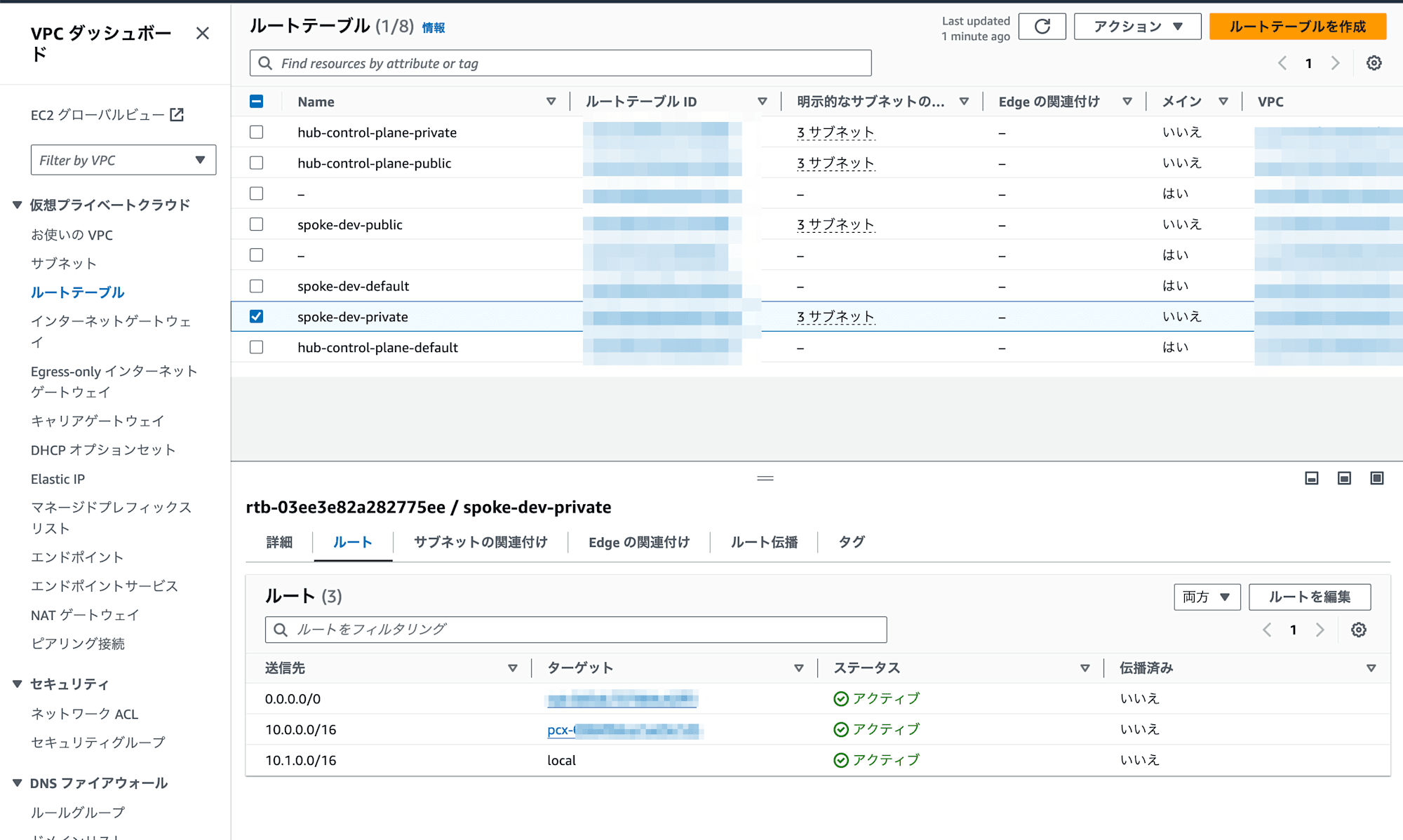Switch to タグ tab

click(x=852, y=542)
